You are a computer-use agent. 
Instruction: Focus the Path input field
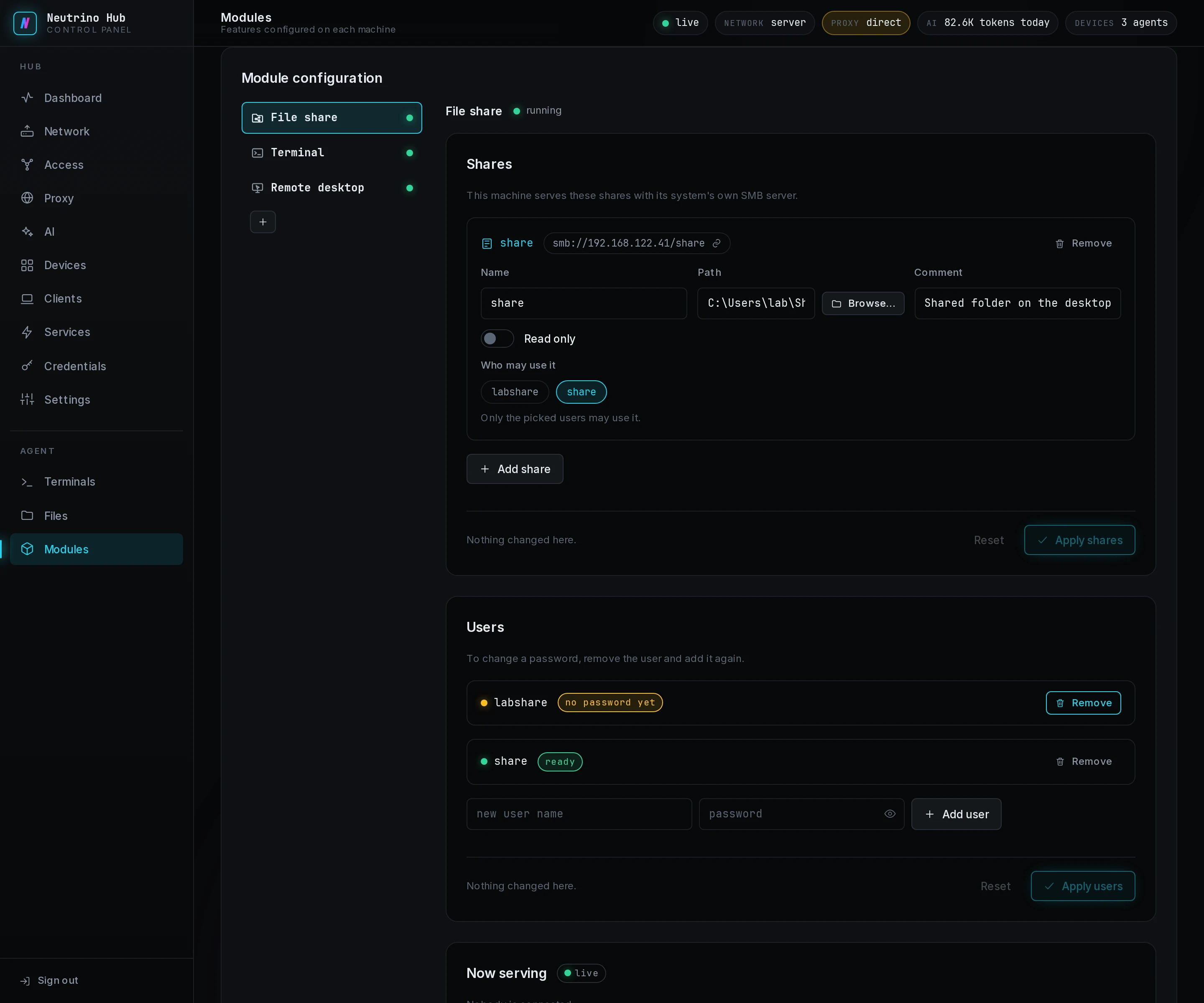pyautogui.click(x=756, y=303)
